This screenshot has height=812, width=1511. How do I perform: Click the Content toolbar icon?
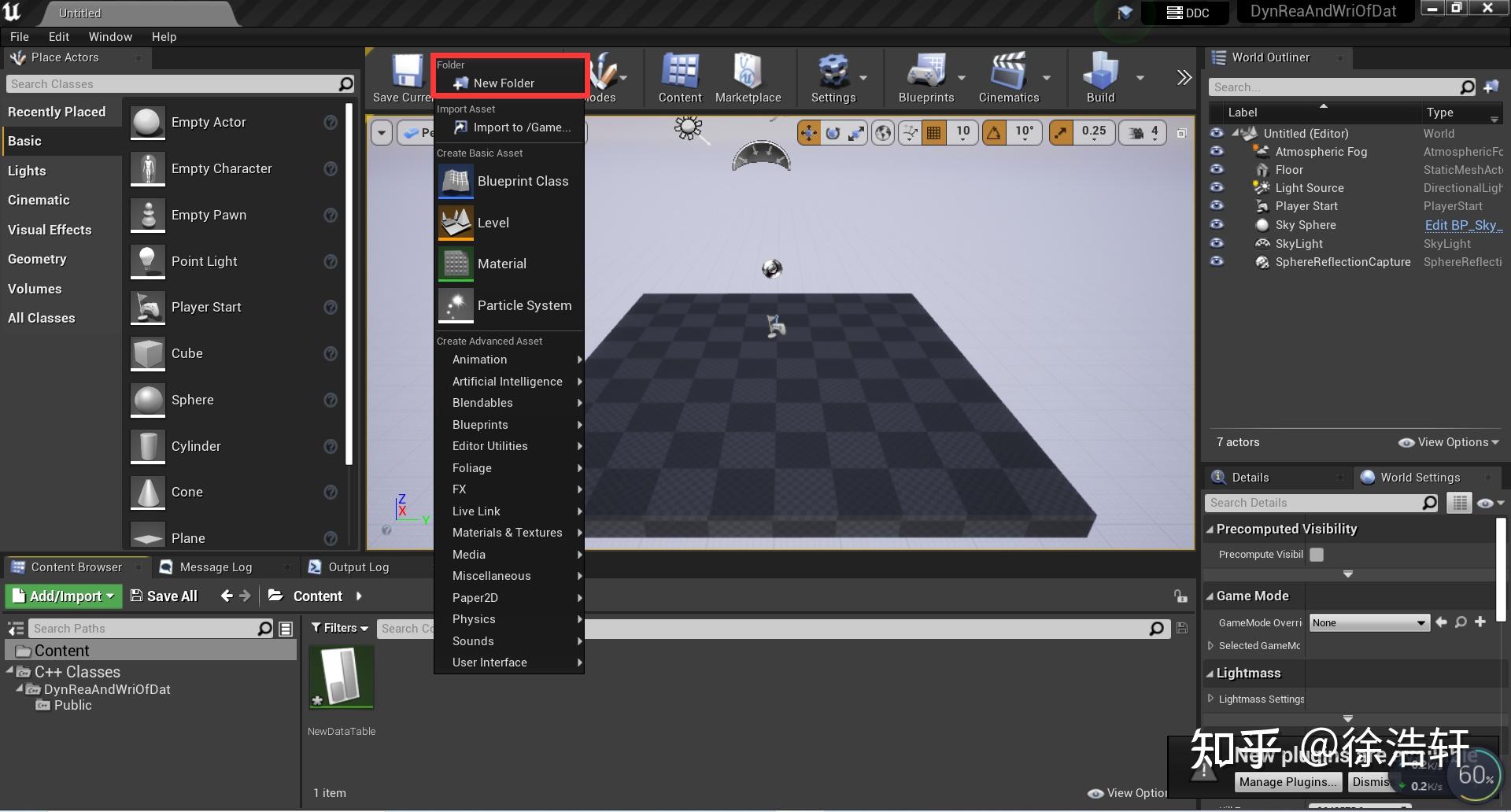click(x=679, y=78)
